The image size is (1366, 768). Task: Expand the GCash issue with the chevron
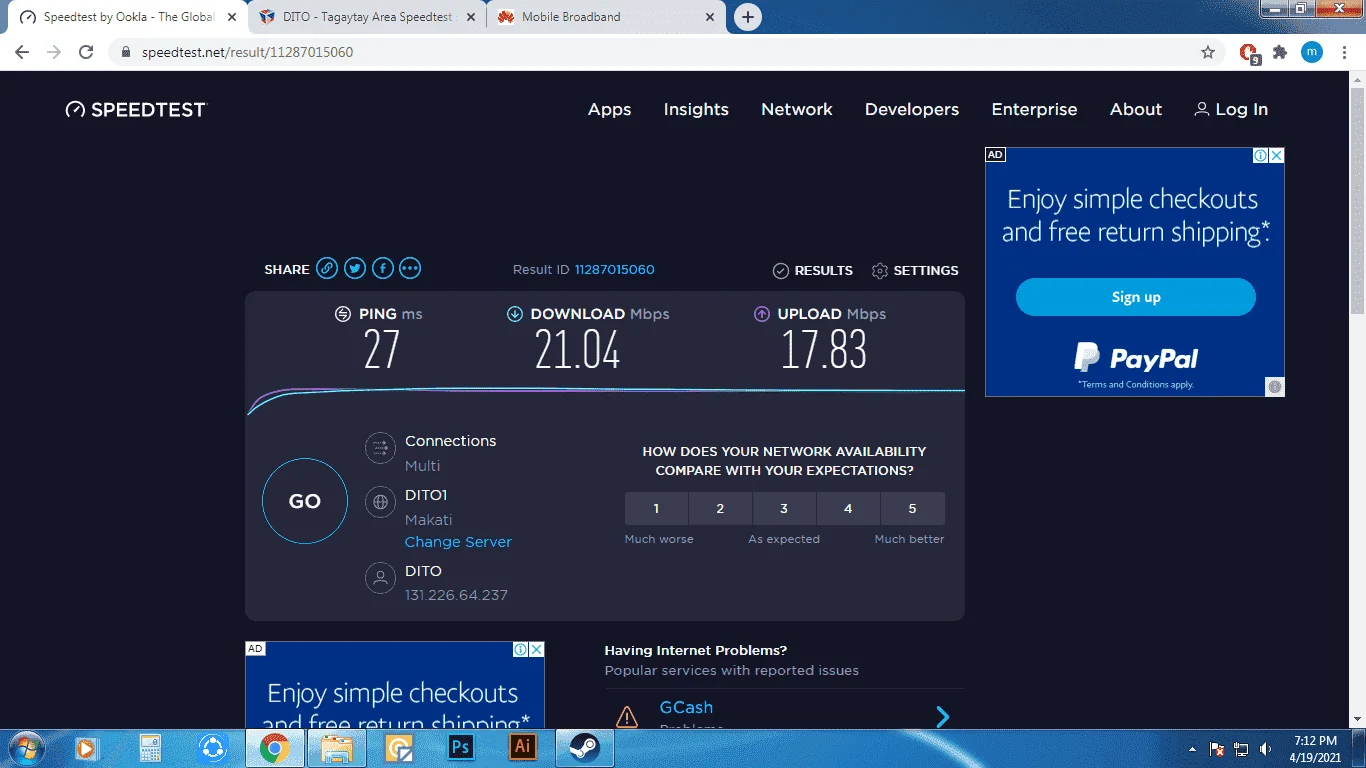942,717
